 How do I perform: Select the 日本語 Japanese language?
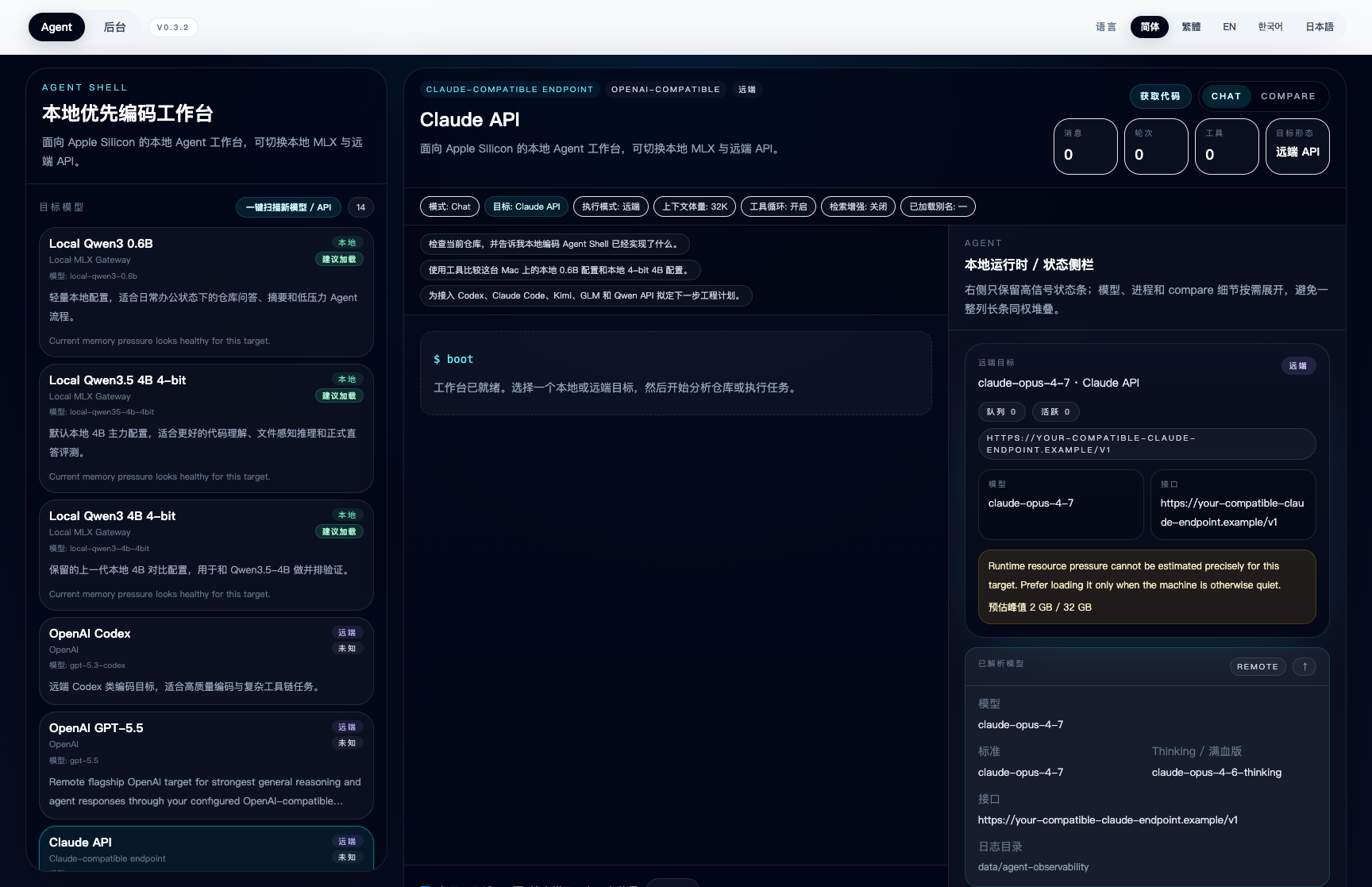click(1320, 26)
